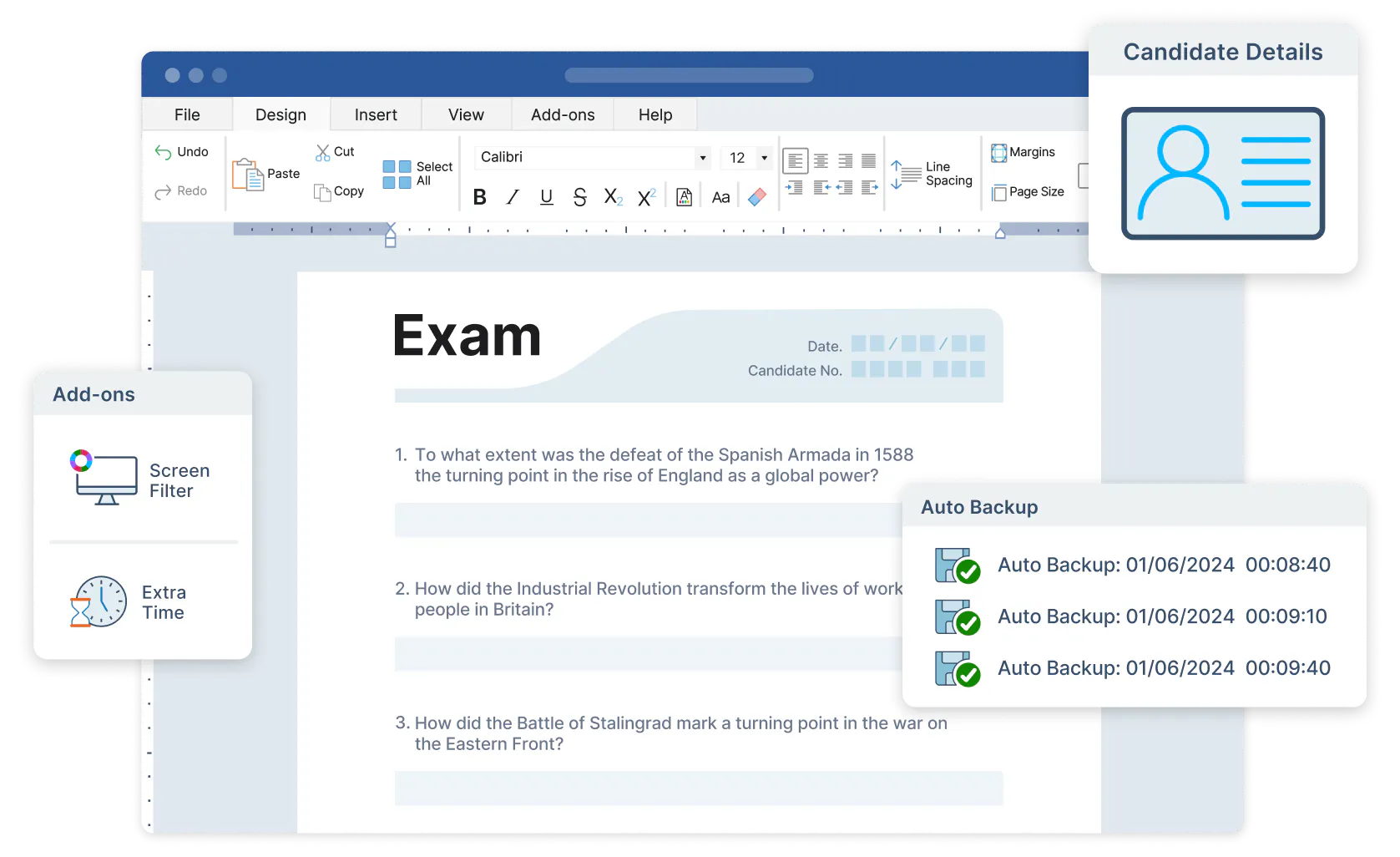
Task: Underline the selected text
Action: [546, 196]
